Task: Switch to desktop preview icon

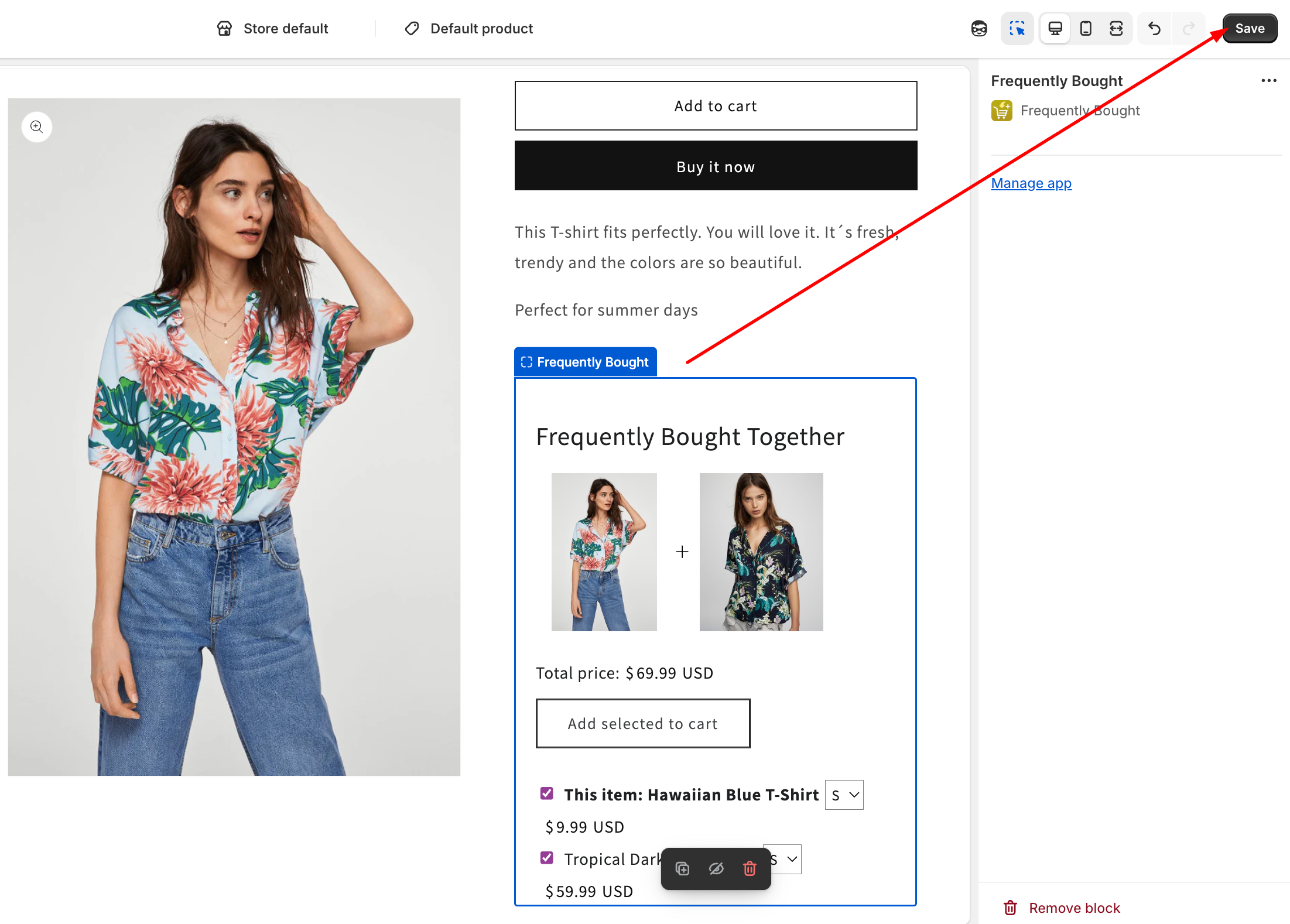Action: coord(1055,28)
